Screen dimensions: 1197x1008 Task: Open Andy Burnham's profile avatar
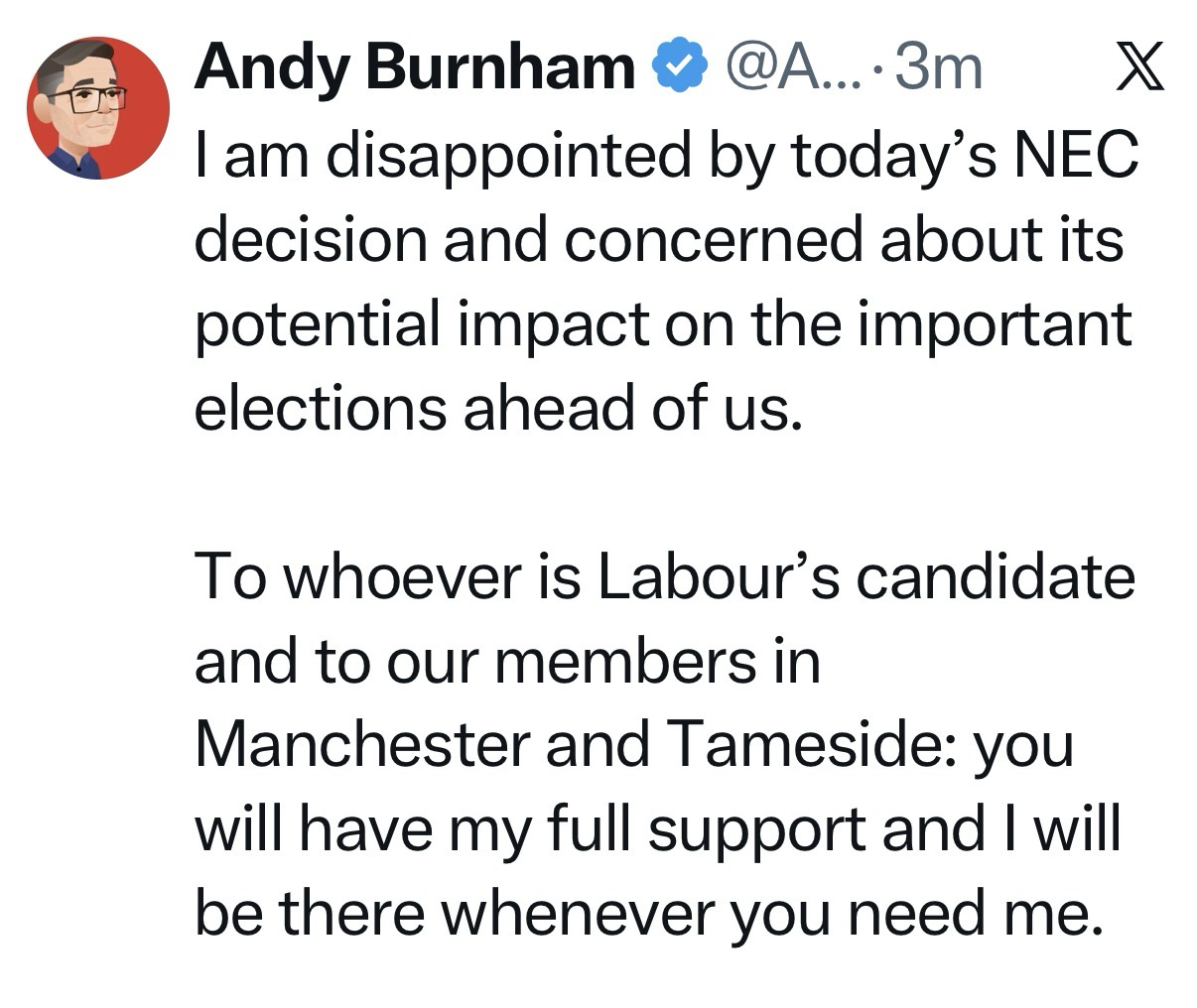coord(98,108)
